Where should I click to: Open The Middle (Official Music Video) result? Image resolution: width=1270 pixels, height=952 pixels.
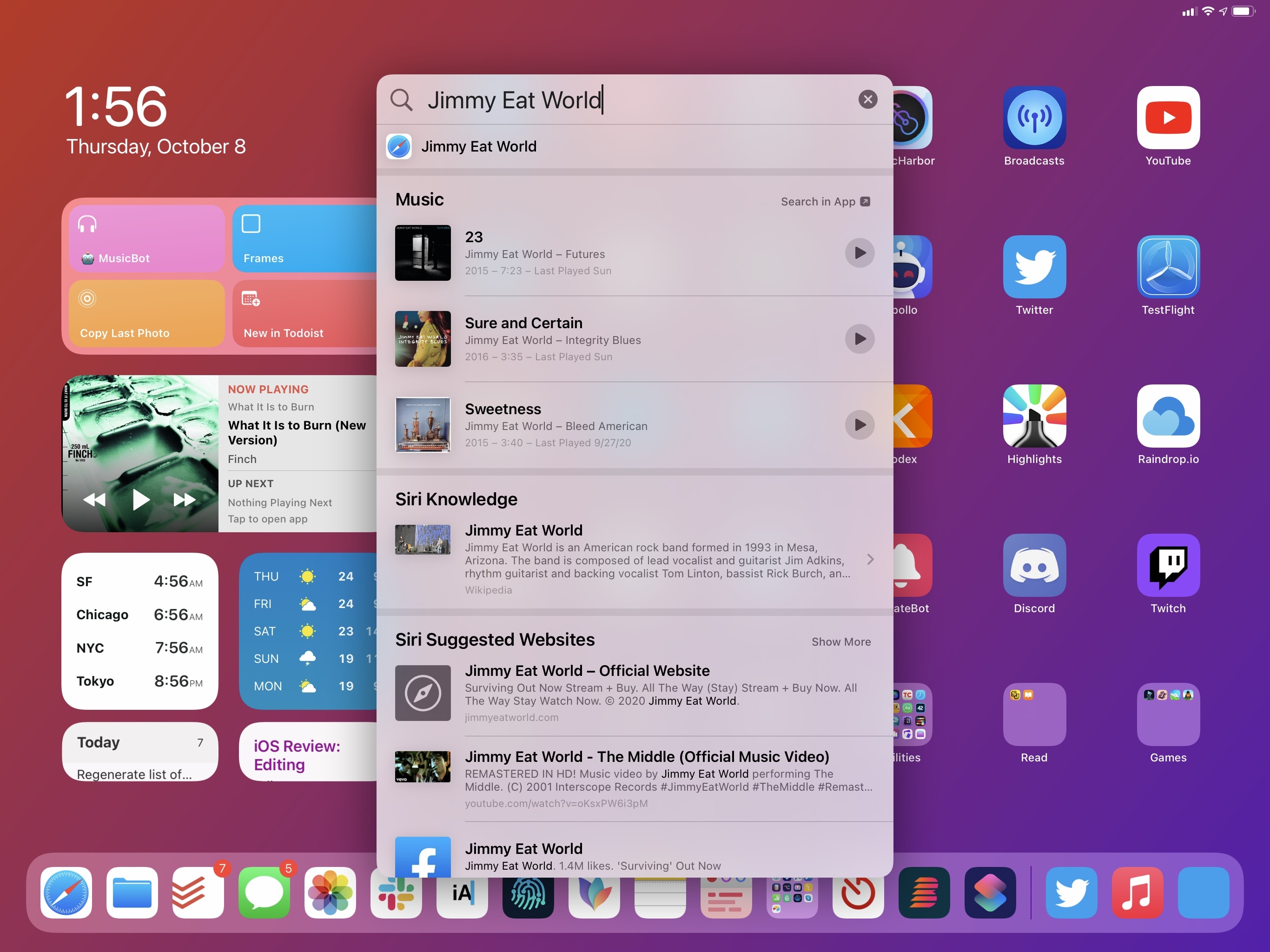pyautogui.click(x=635, y=779)
